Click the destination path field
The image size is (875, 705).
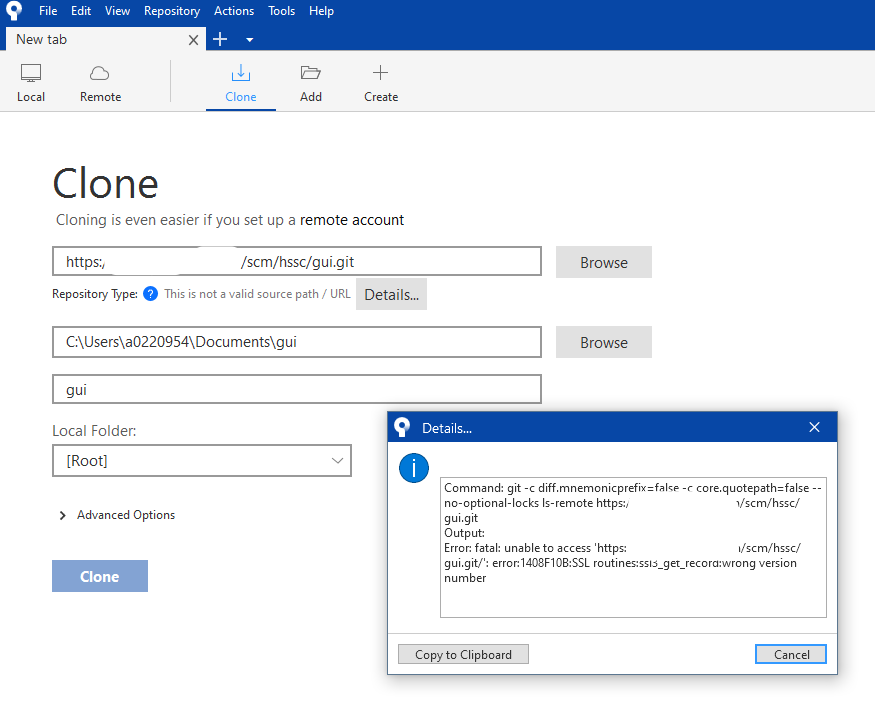297,342
